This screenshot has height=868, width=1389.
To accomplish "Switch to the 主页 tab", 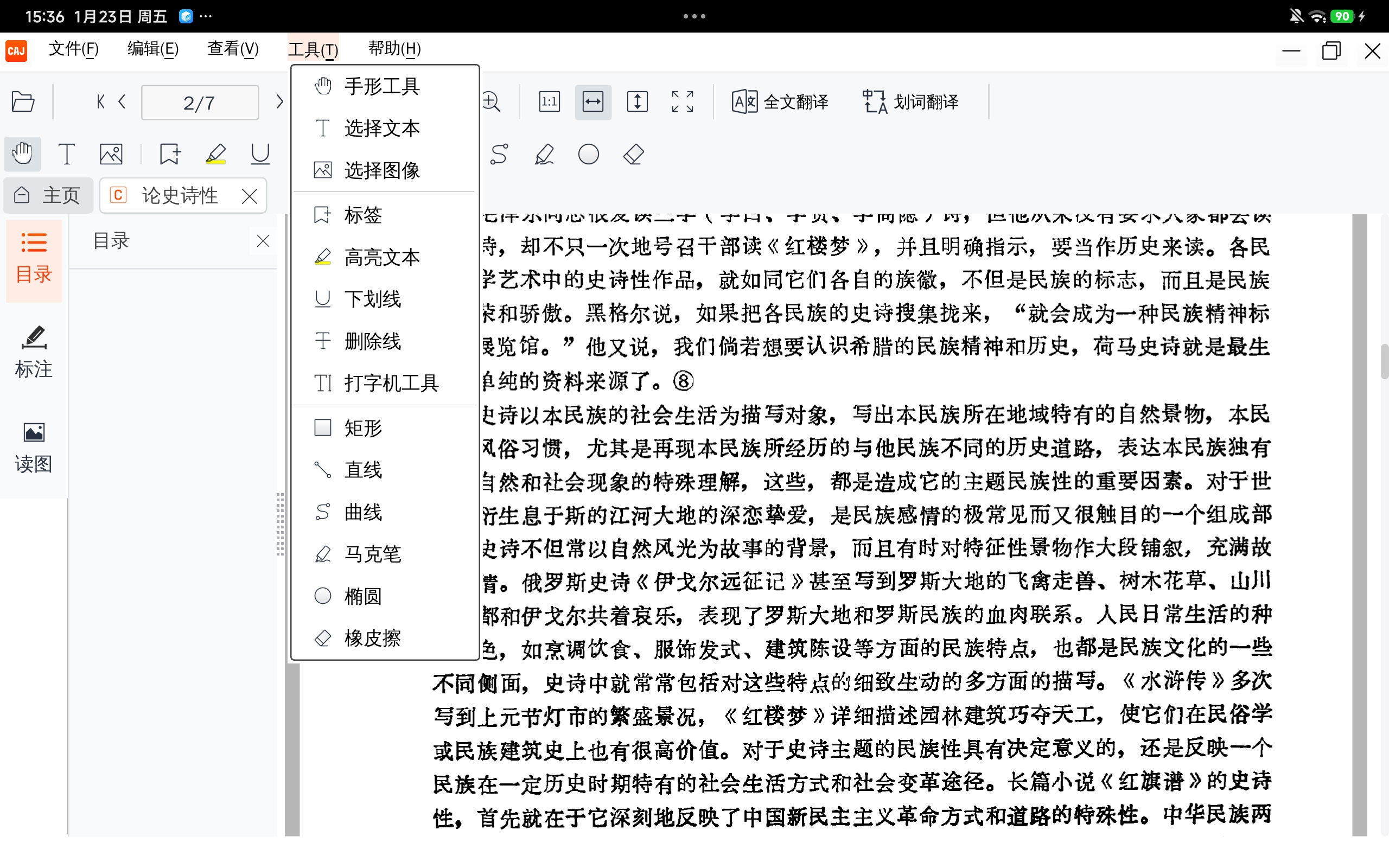I will pyautogui.click(x=48, y=195).
